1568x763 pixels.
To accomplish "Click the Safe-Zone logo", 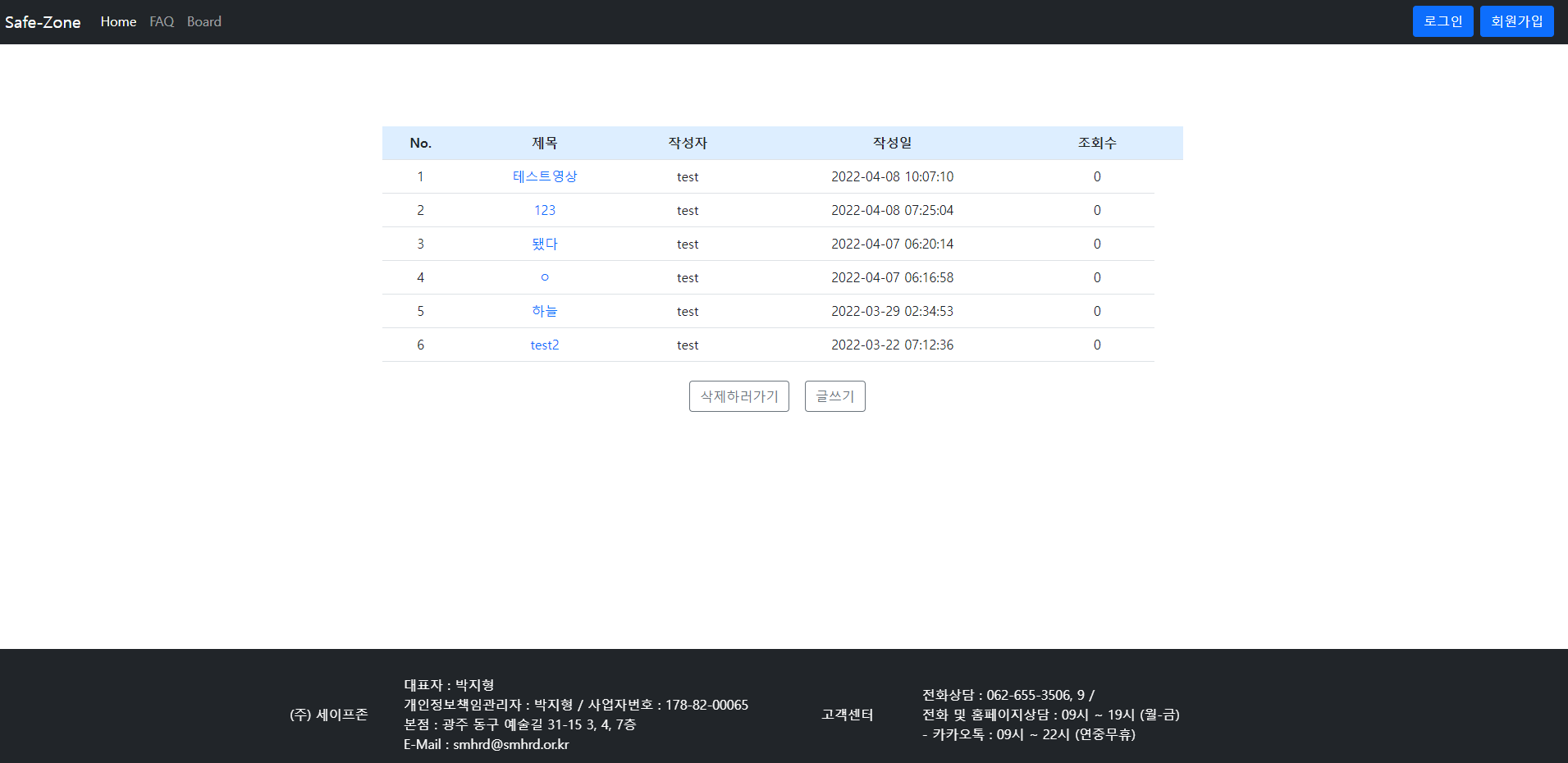I will click(42, 21).
